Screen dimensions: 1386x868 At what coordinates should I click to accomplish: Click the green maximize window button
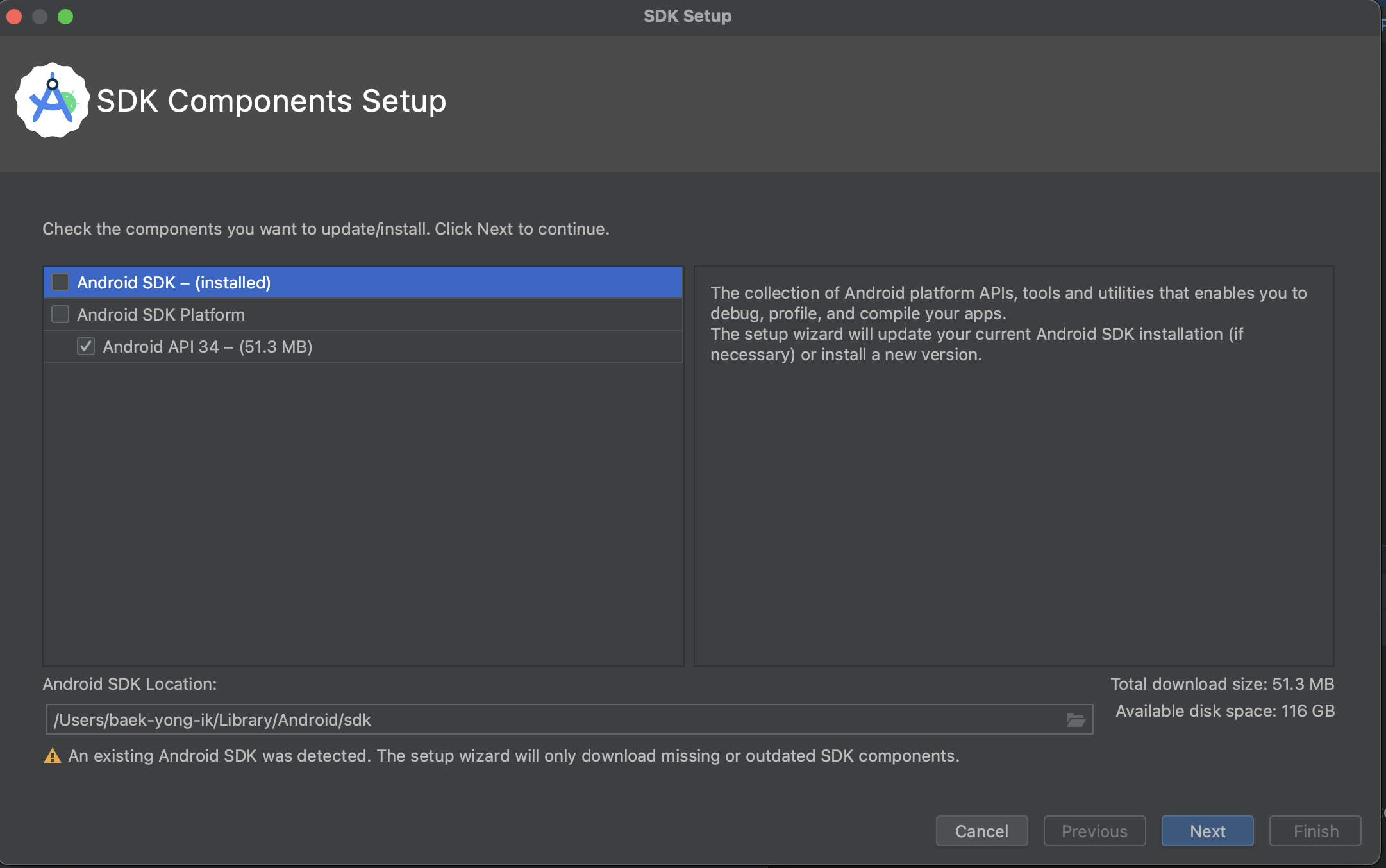(x=65, y=16)
